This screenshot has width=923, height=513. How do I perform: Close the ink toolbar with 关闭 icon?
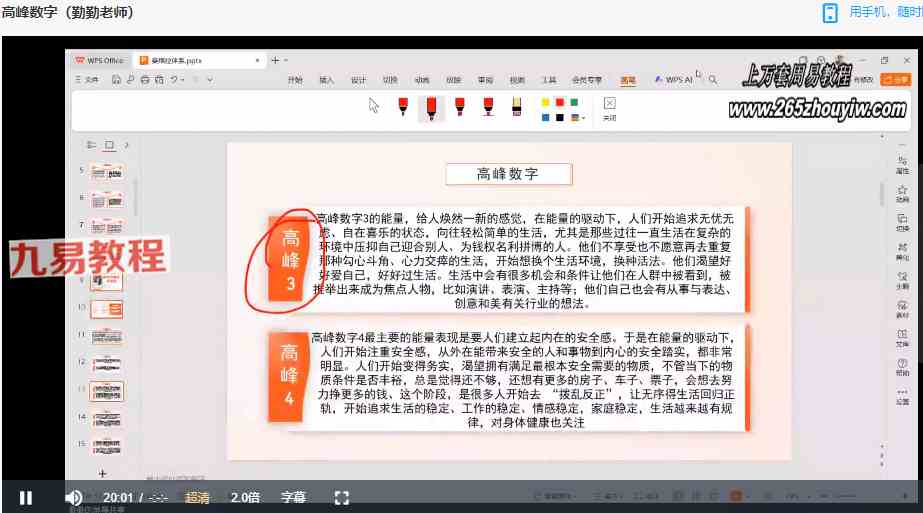click(609, 107)
